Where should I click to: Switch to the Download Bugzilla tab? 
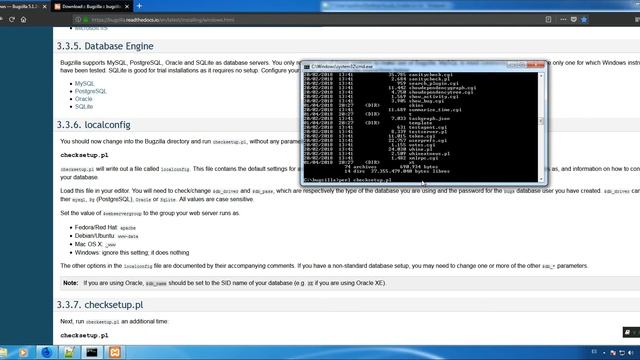click(91, 7)
